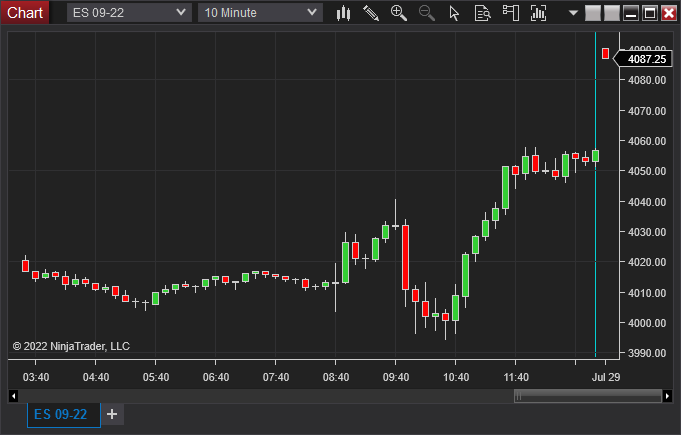Click the Chart title label

point(25,13)
